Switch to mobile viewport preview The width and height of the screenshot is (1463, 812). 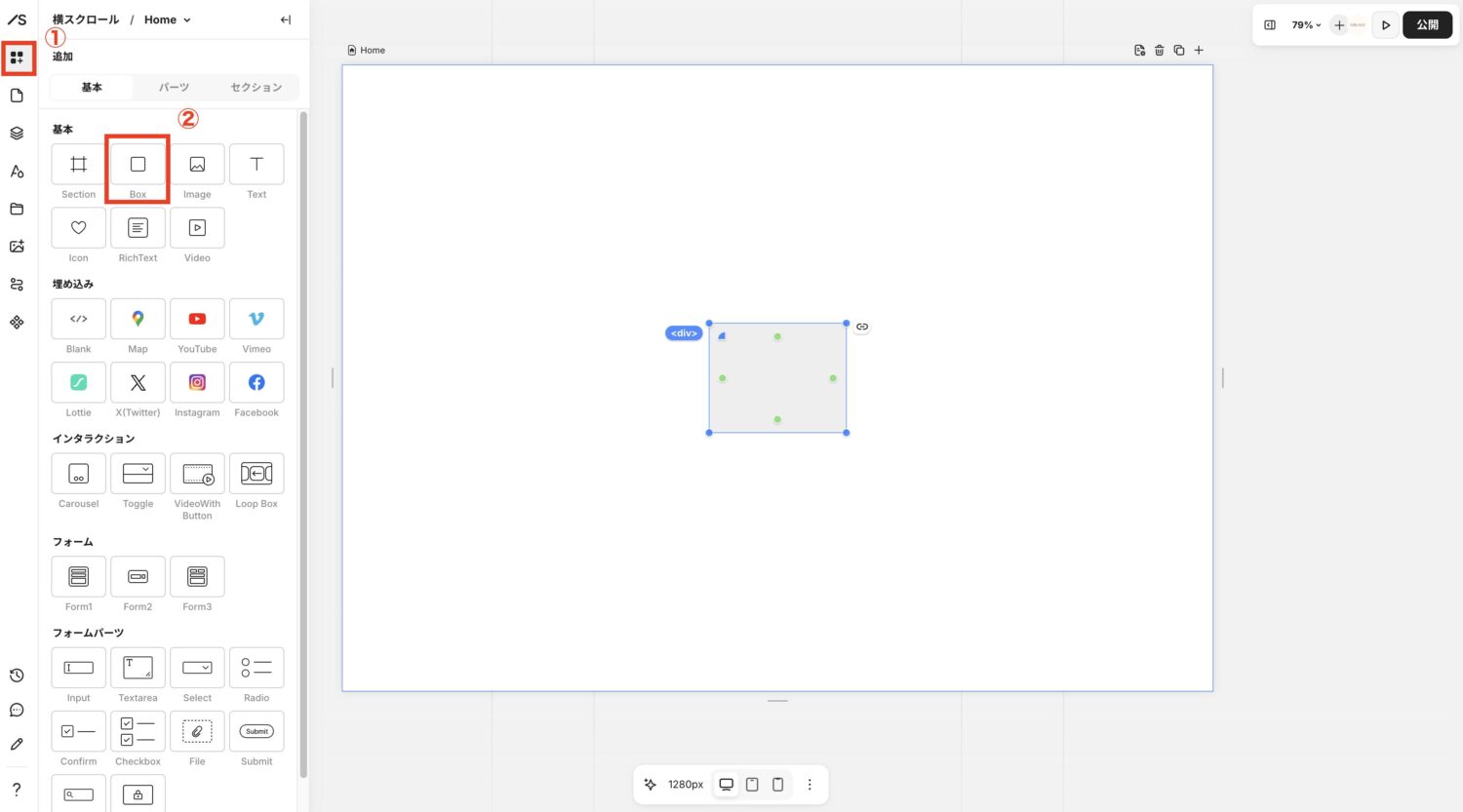(777, 785)
